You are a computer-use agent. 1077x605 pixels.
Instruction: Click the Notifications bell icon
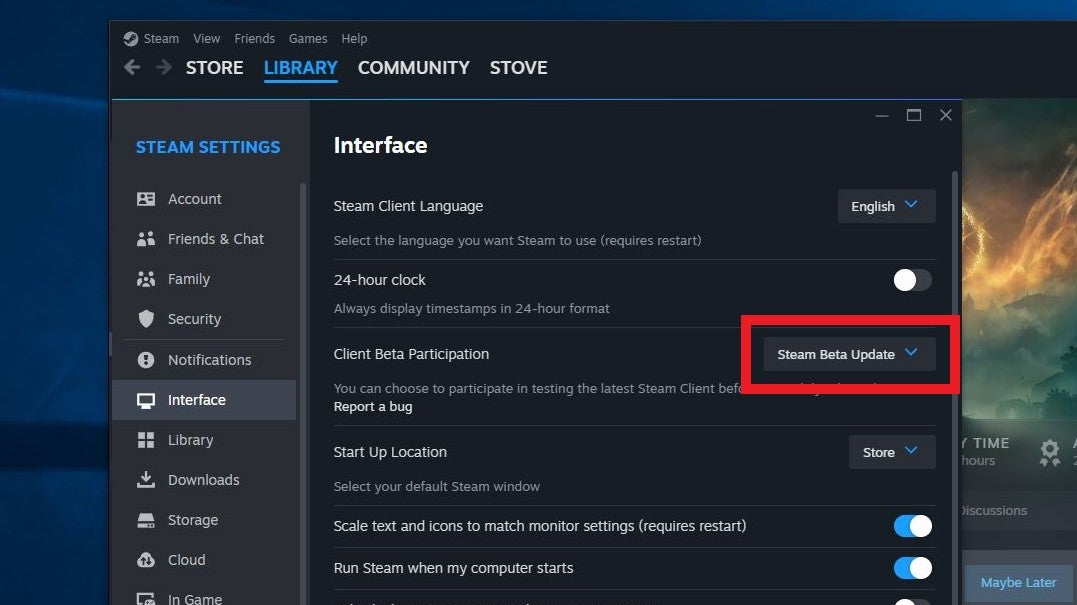[146, 360]
